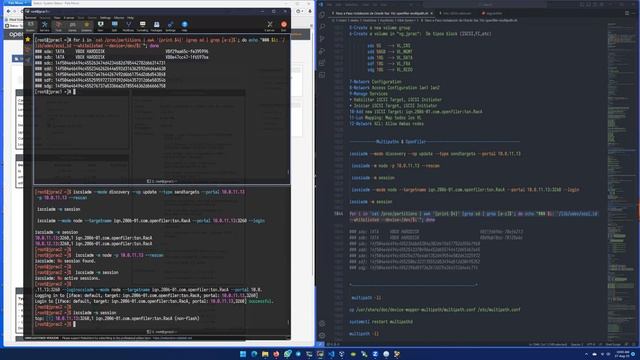Select second editor tab in VS Code
This screenshot has height=360, width=640.
coord(457,13)
